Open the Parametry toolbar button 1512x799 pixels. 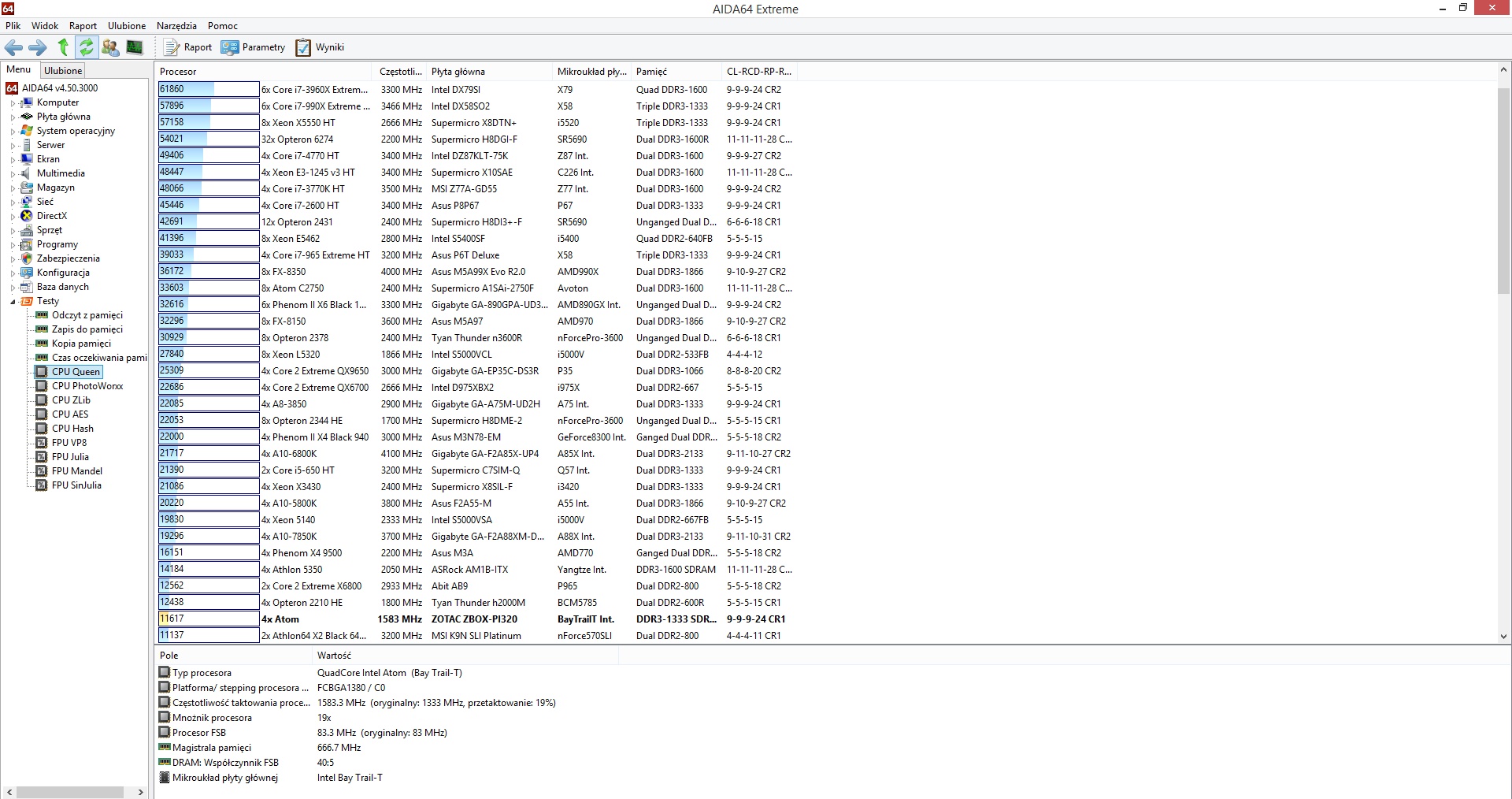click(x=253, y=47)
